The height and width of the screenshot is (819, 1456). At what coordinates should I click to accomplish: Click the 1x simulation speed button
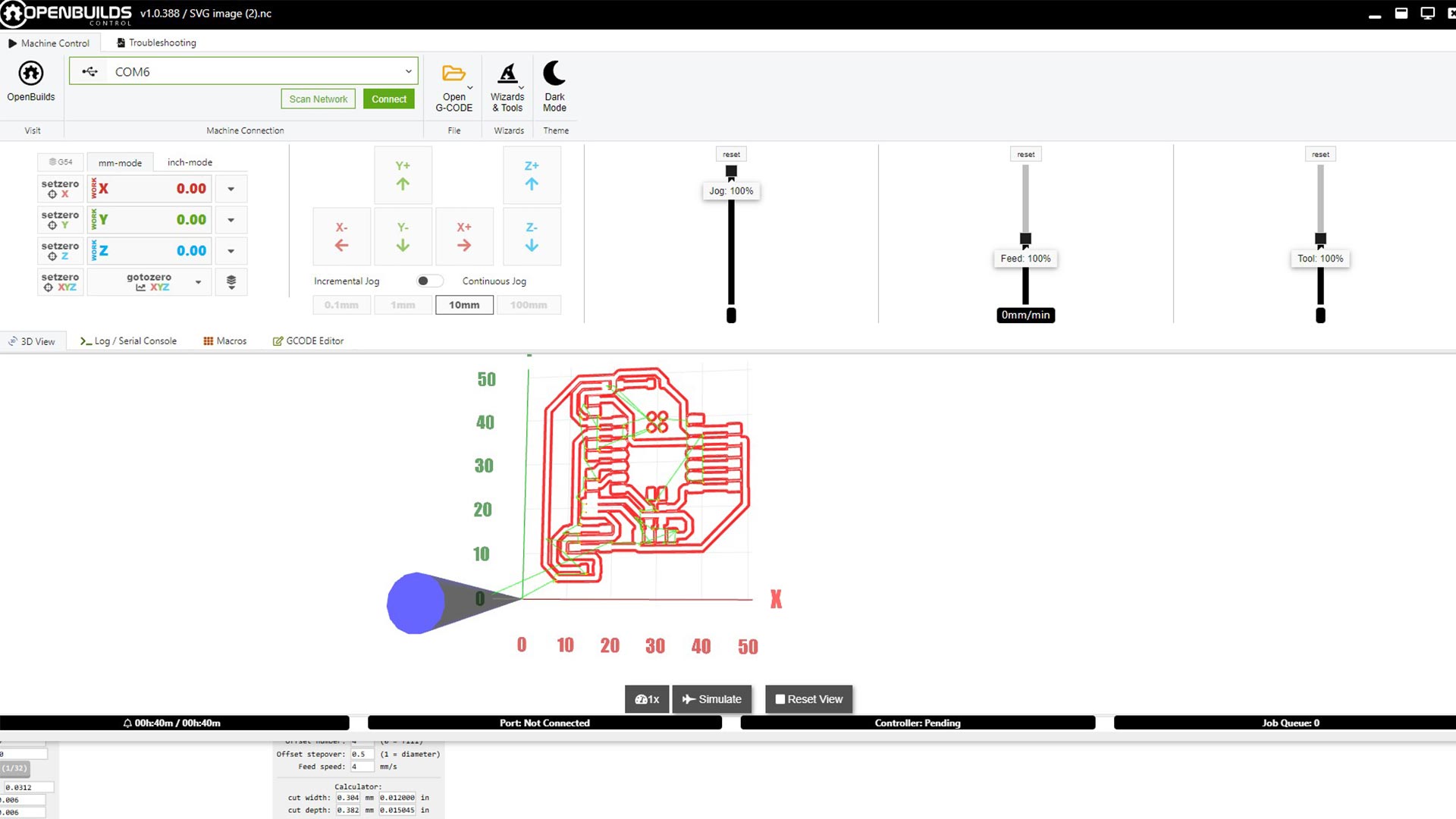[647, 699]
